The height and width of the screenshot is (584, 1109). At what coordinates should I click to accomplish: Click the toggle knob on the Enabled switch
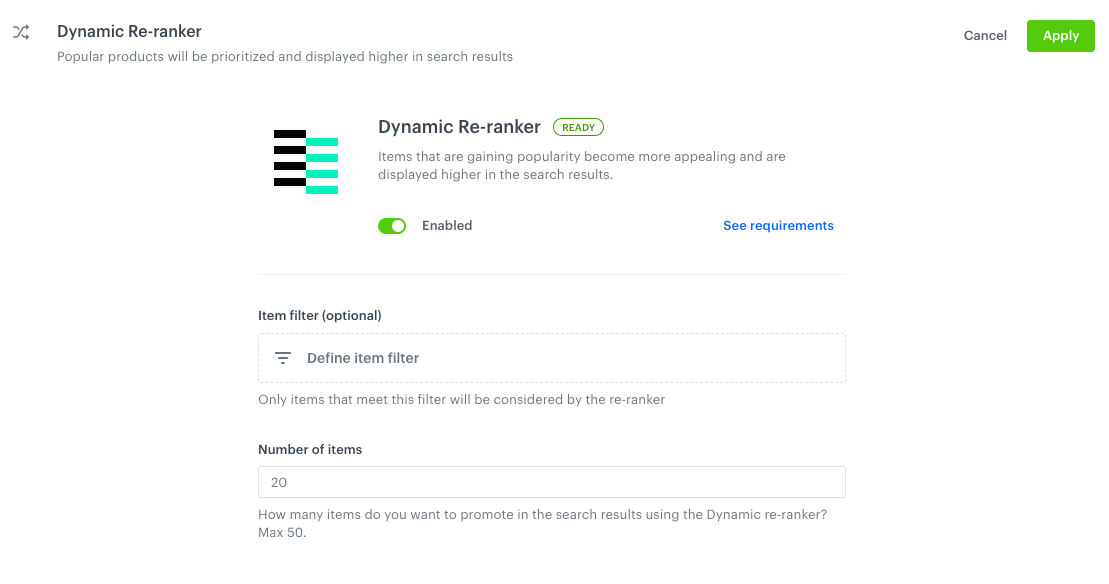[x=398, y=225]
